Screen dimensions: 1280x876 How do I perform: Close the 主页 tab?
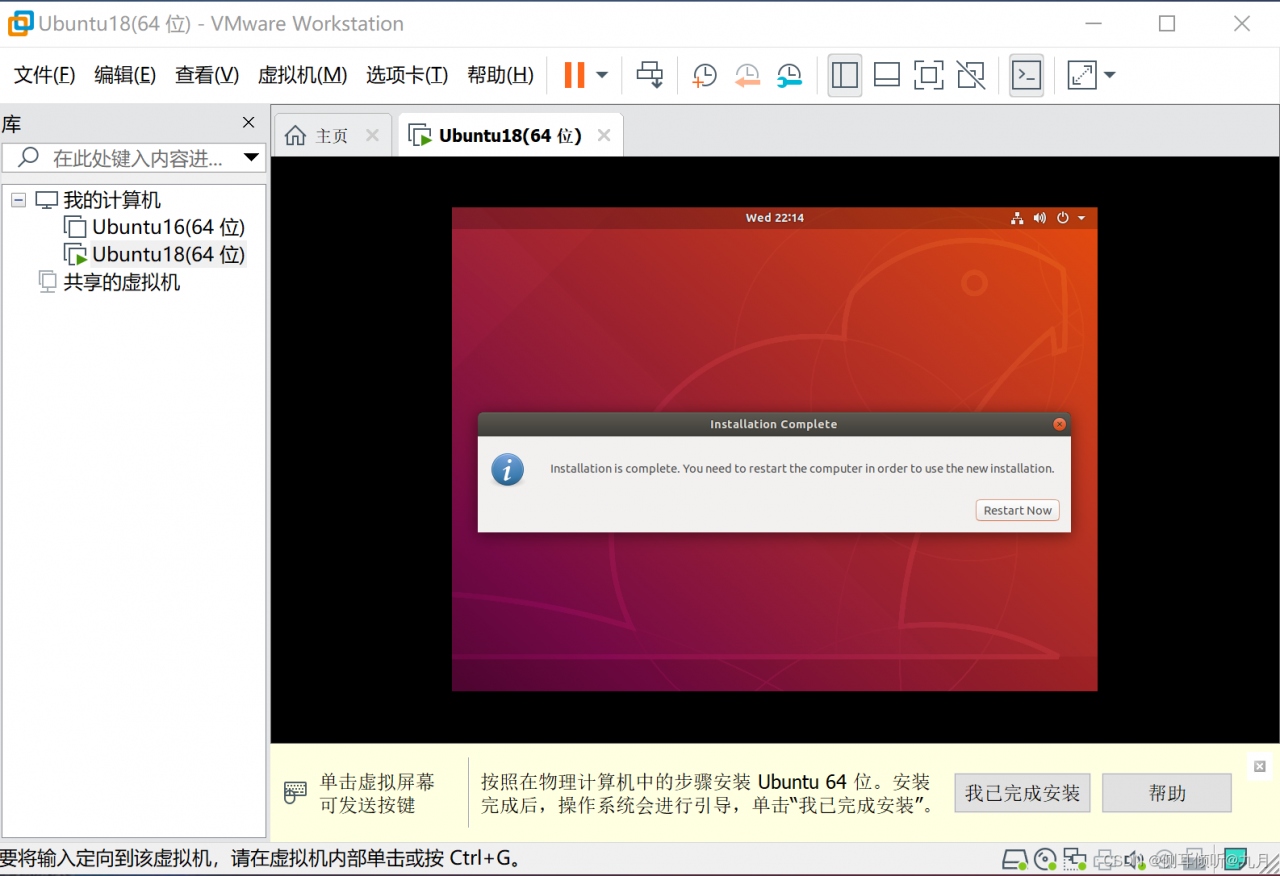coord(372,135)
